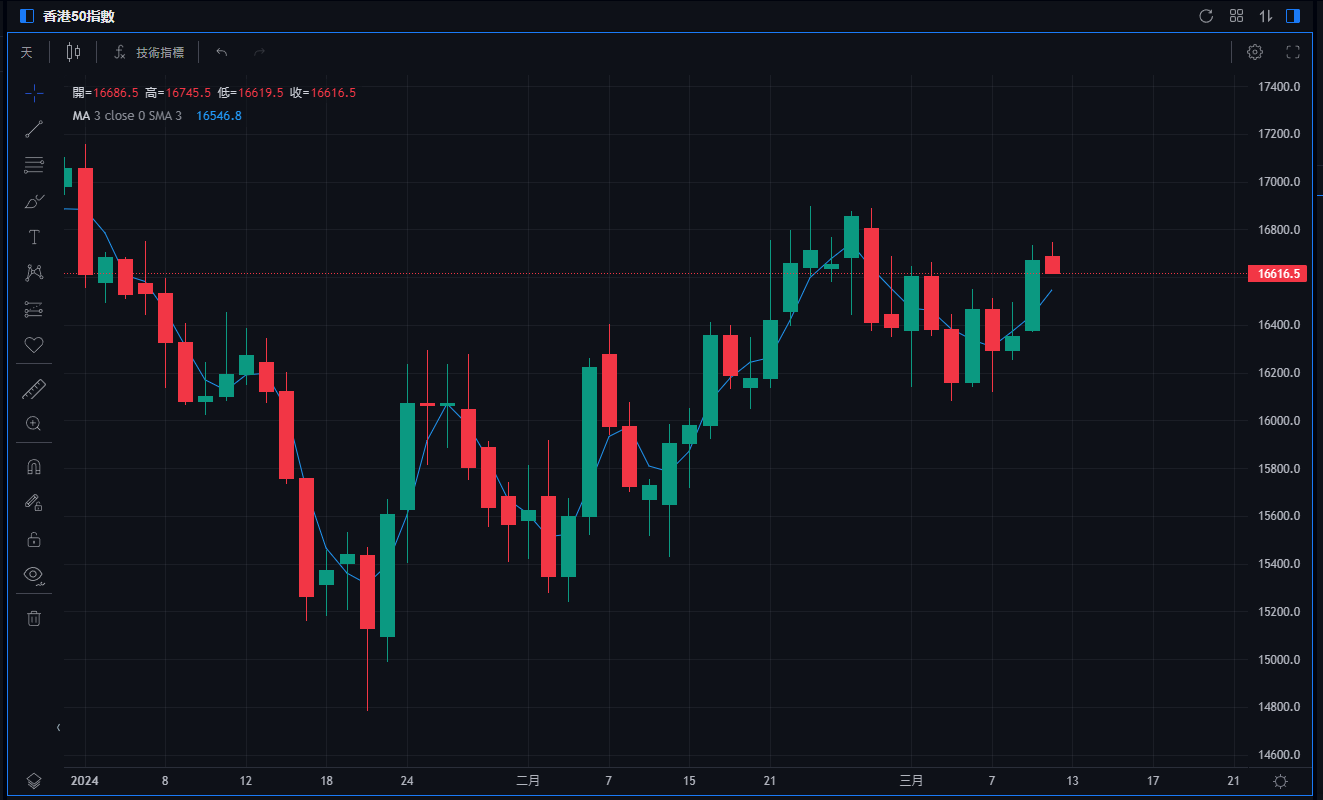The width and height of the screenshot is (1323, 800).
Task: Select the ruler measure tool
Action: click(34, 389)
